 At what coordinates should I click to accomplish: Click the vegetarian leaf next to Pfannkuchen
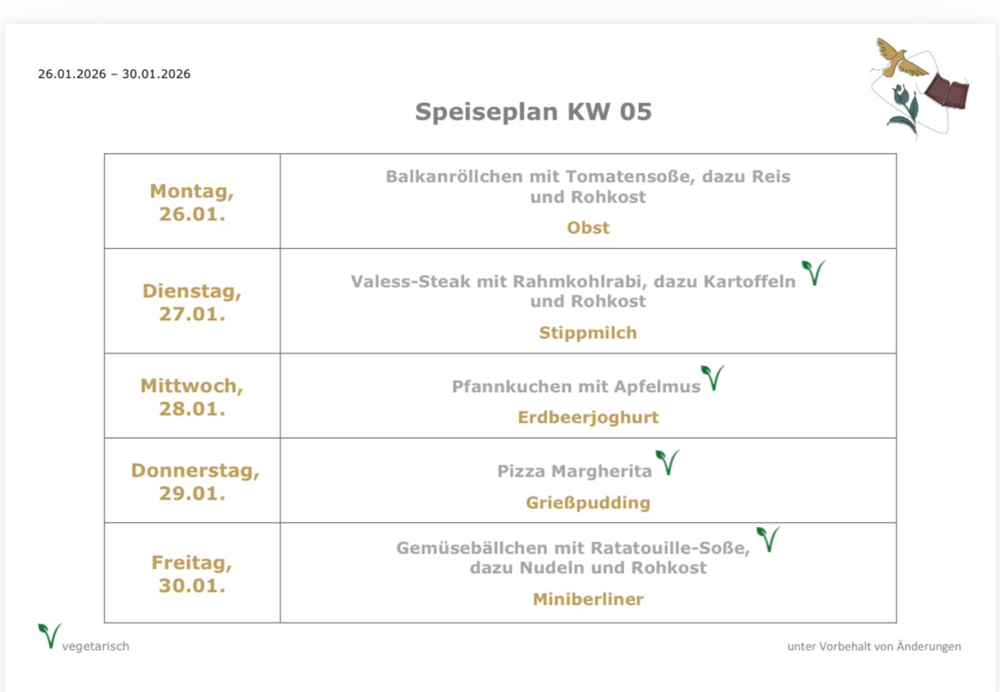712,378
